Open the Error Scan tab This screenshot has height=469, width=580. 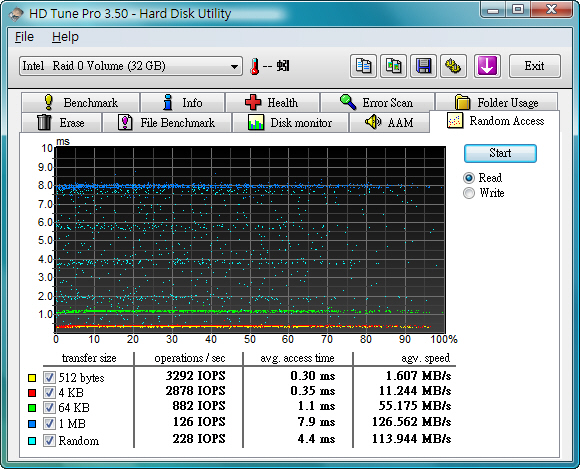point(377,102)
